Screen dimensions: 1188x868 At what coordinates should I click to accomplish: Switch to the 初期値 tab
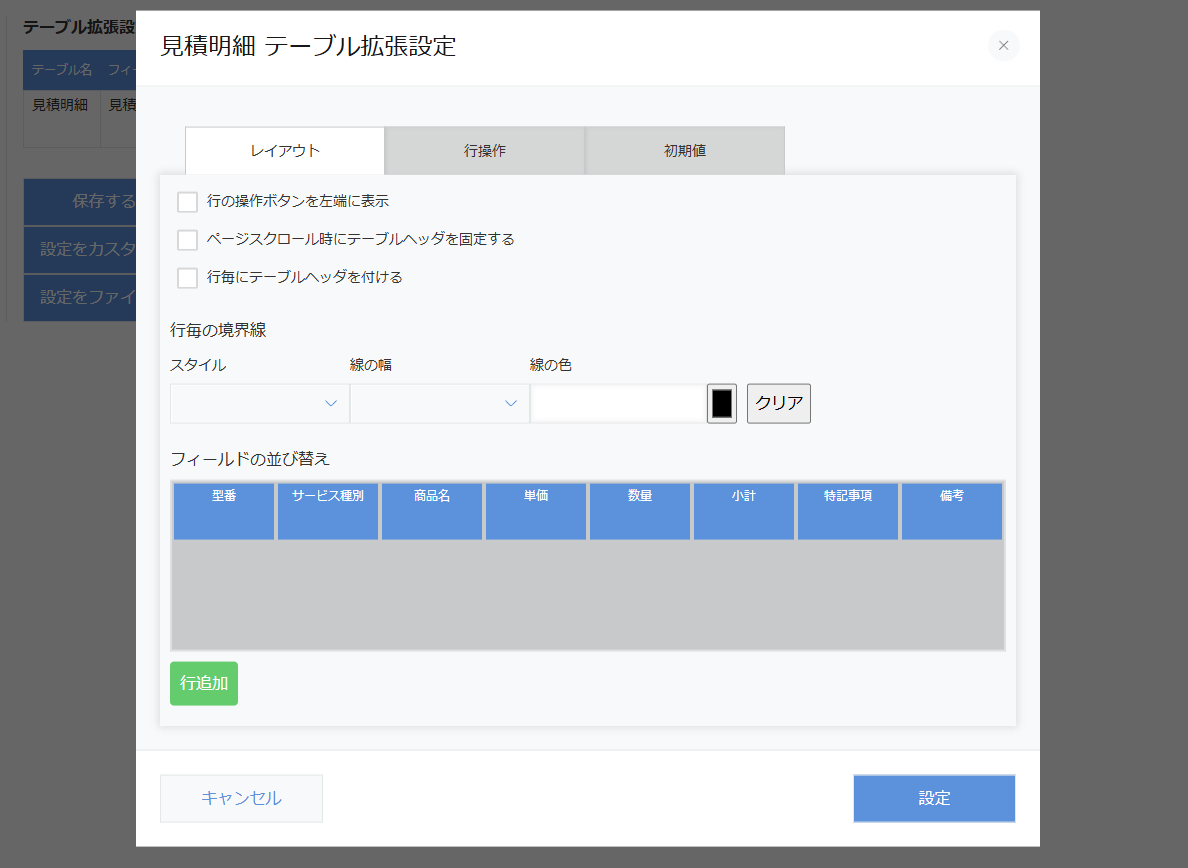coord(684,150)
